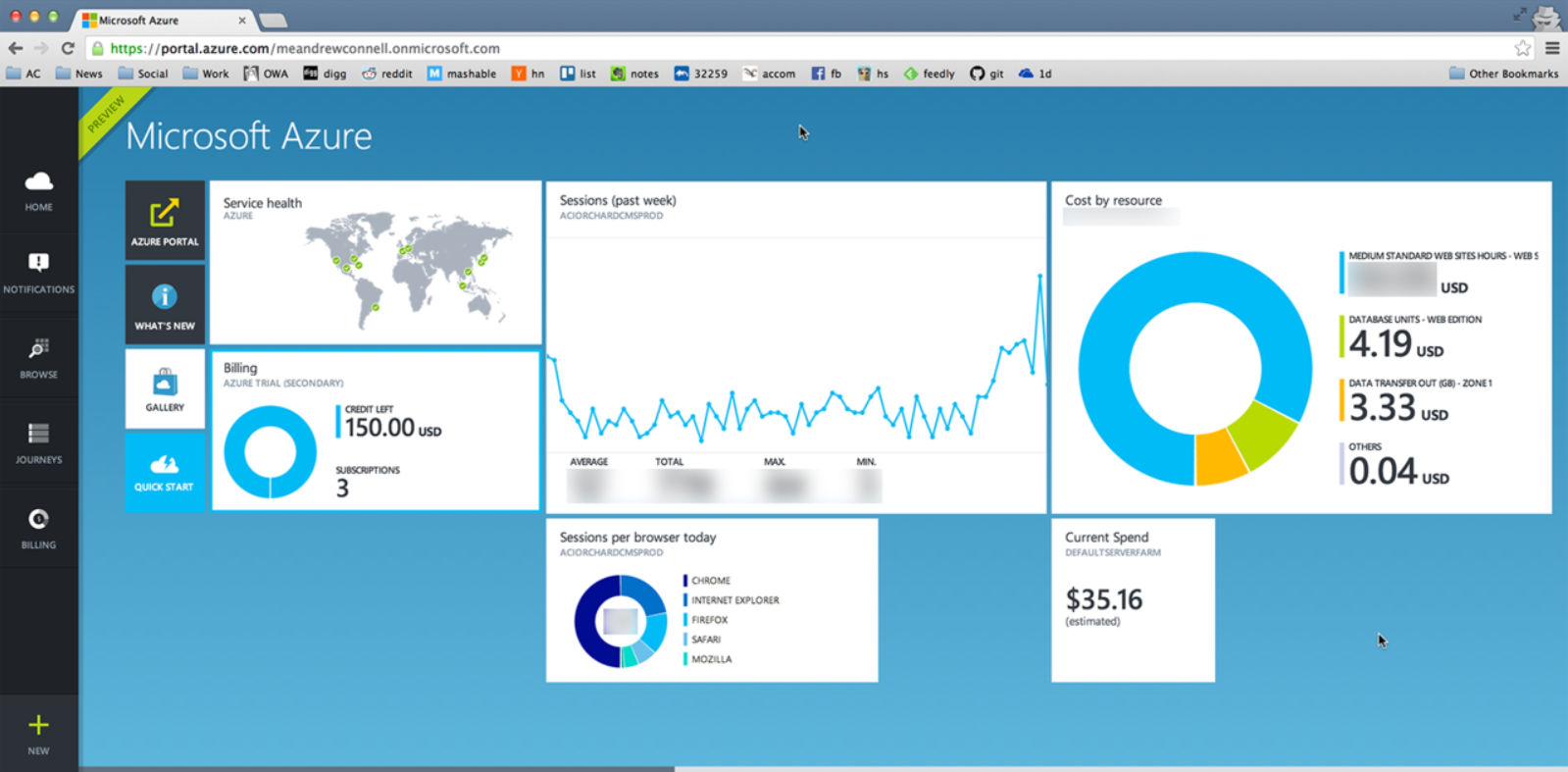Open the Quick Start tile
The width and height of the screenshot is (1568, 772).
pos(165,472)
